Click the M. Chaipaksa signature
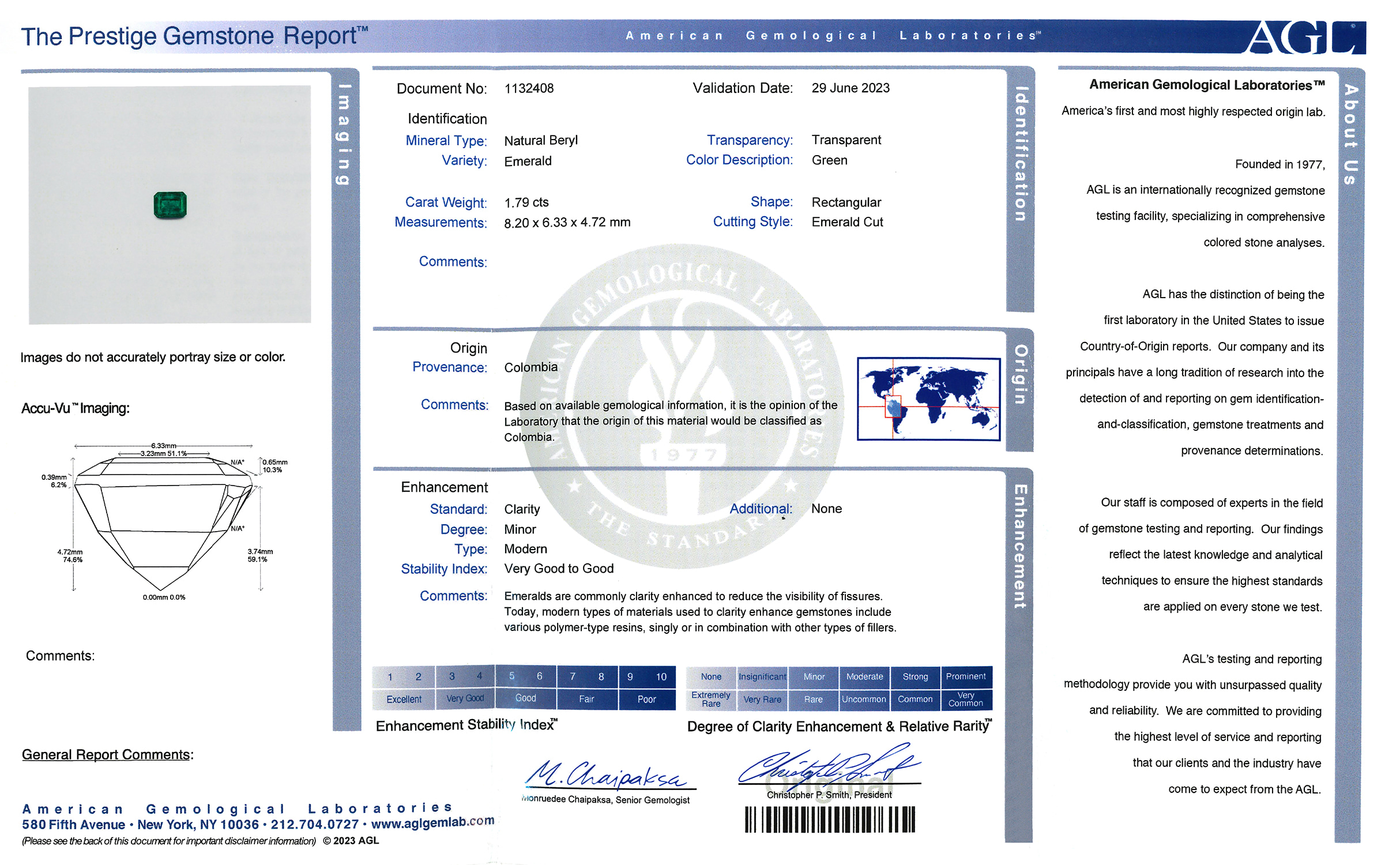This screenshot has height=865, width=1400. coord(605,774)
